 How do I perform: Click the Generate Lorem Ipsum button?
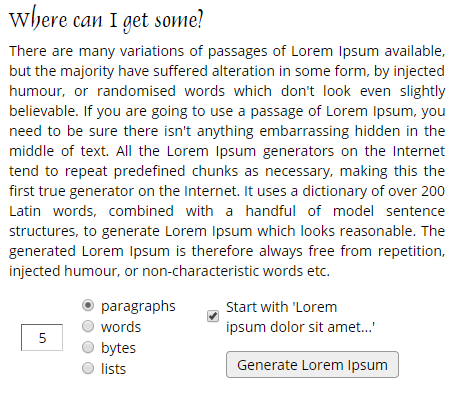tap(312, 365)
